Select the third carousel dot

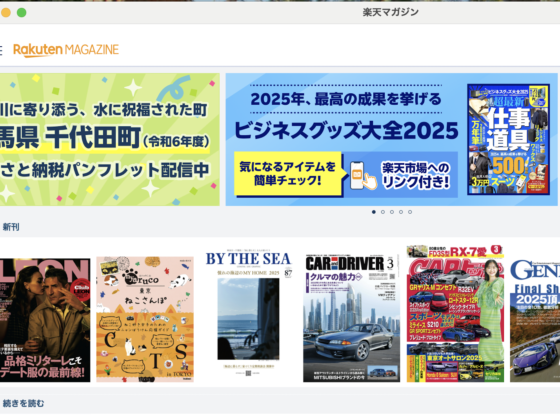click(x=392, y=212)
